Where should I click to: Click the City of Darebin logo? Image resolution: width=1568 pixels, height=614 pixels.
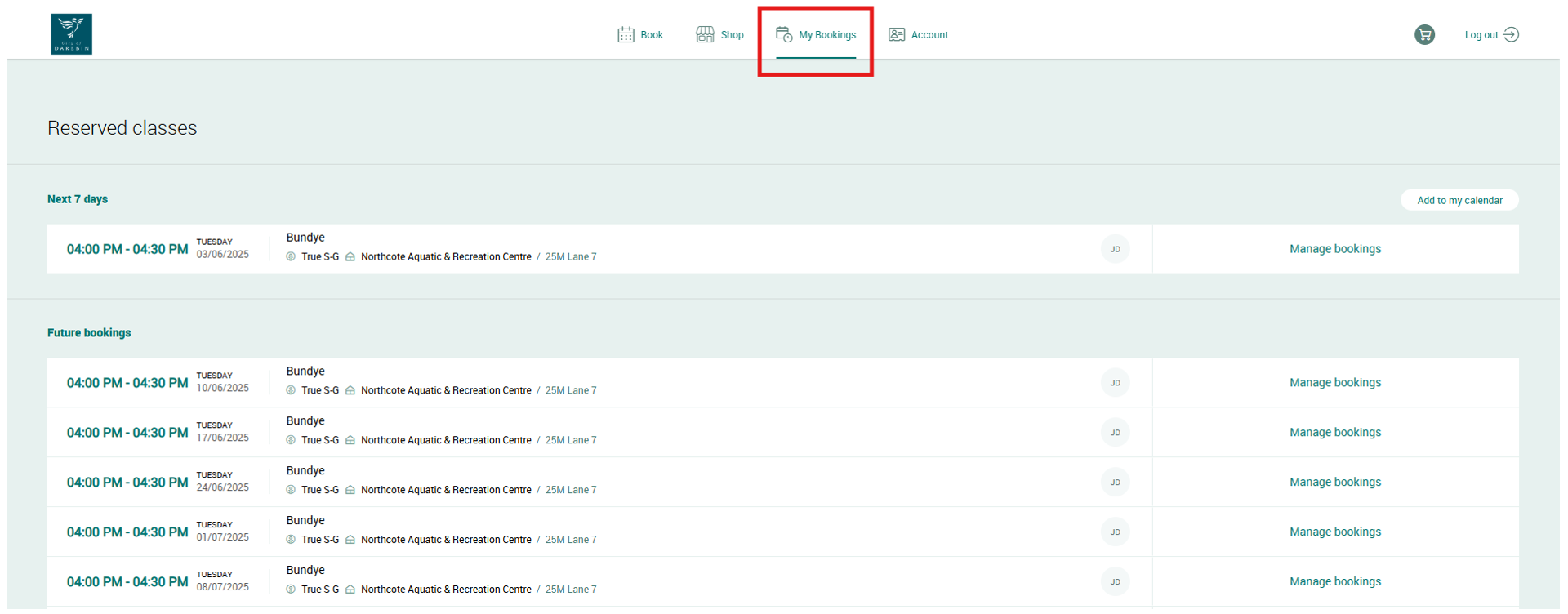coord(71,34)
